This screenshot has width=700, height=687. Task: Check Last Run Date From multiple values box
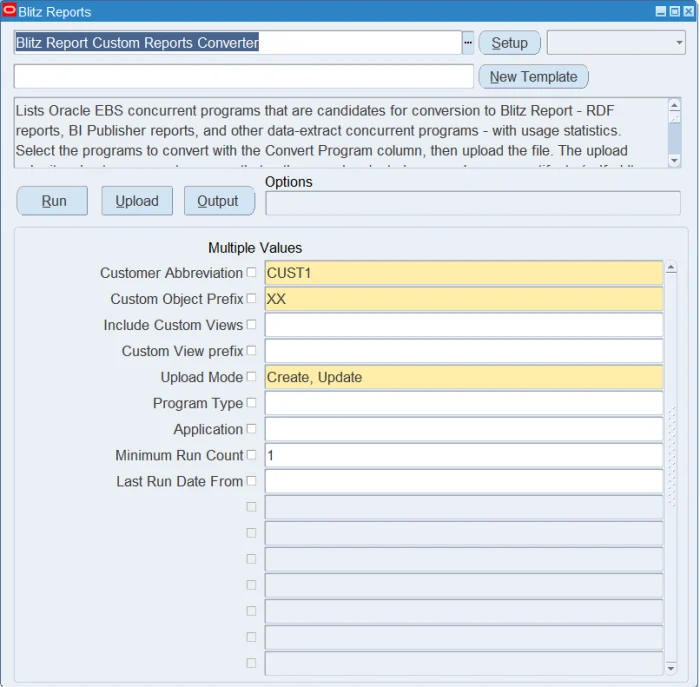[x=251, y=481]
